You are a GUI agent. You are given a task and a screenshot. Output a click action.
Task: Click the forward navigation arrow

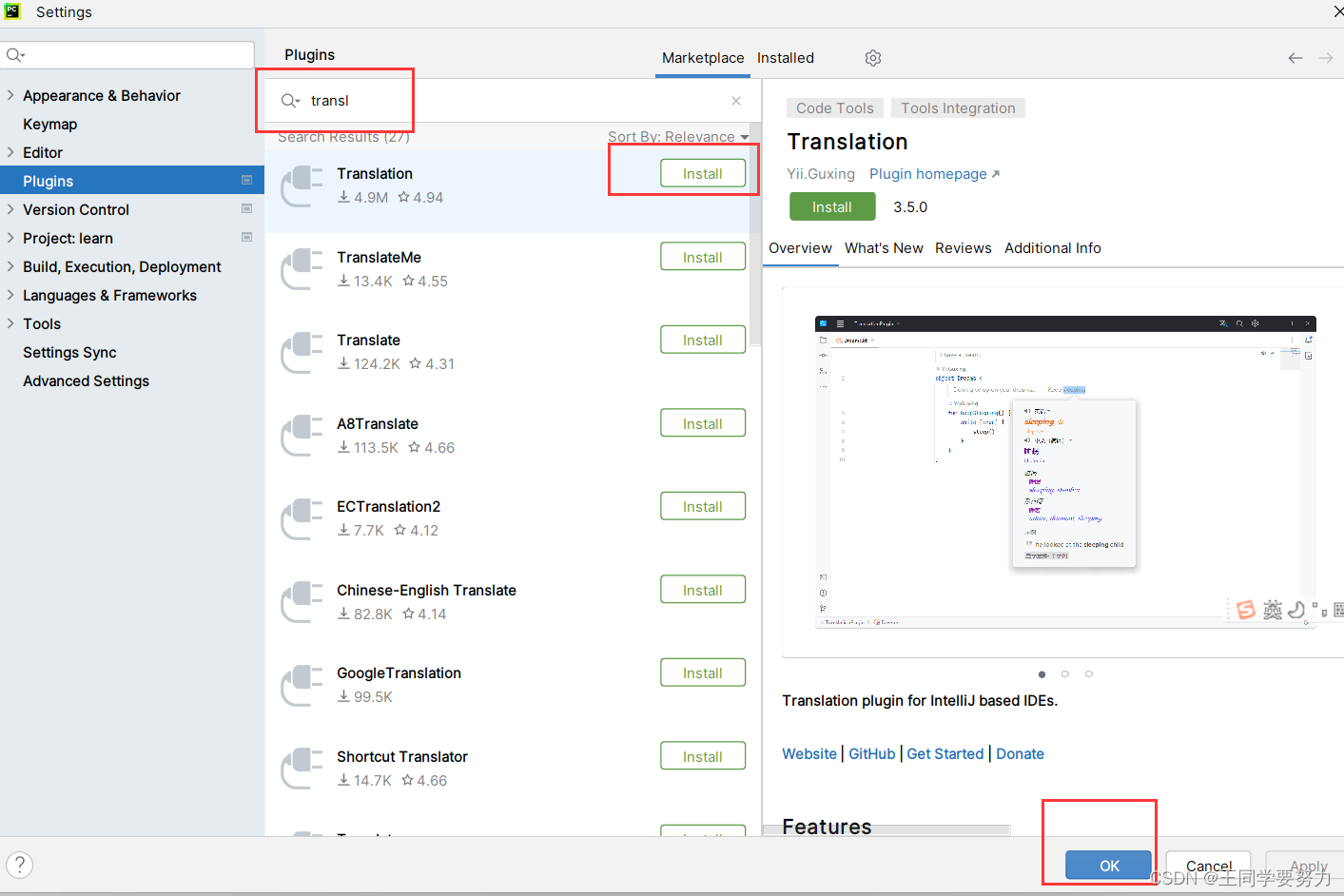[1326, 58]
